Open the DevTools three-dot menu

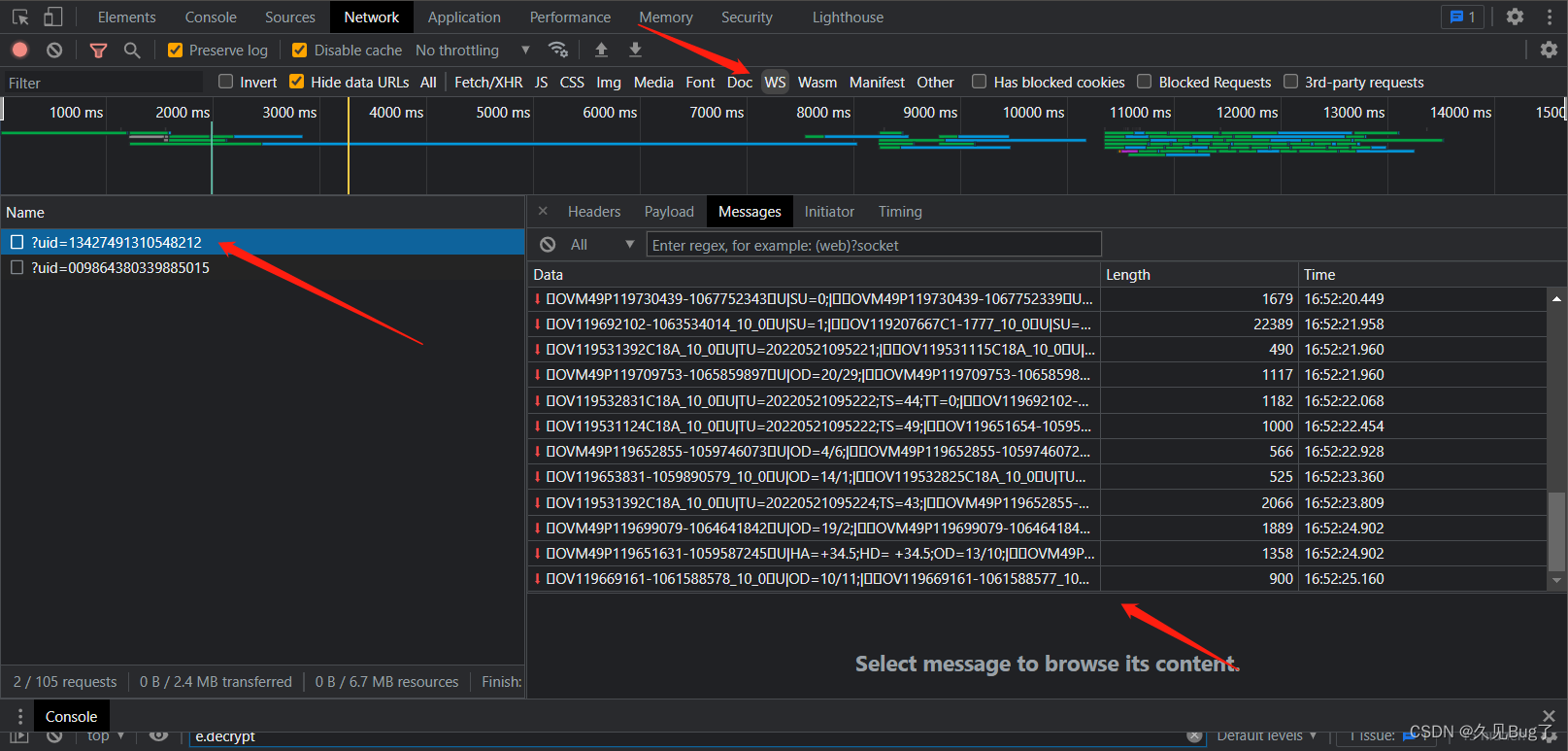pos(1549,17)
